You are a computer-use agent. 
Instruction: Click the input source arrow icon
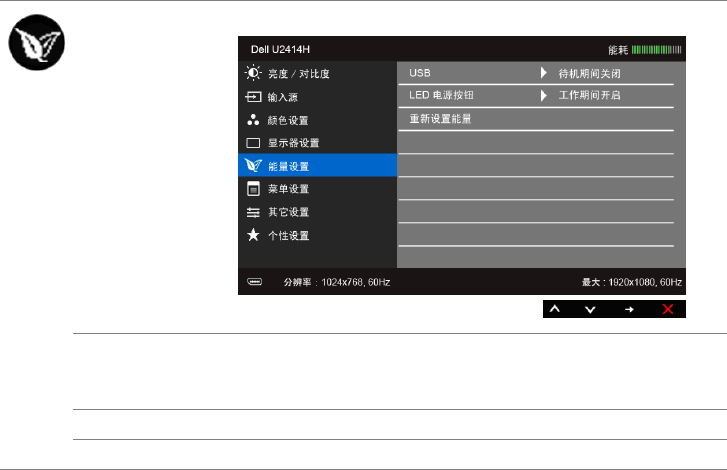coord(253,97)
